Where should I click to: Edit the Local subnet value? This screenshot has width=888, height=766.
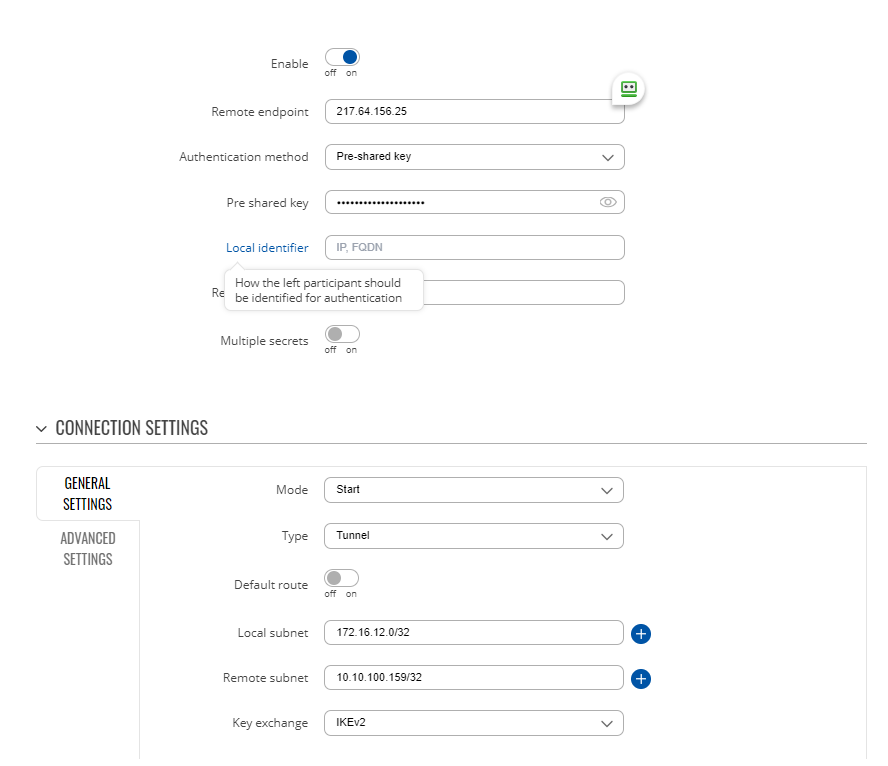pos(474,633)
